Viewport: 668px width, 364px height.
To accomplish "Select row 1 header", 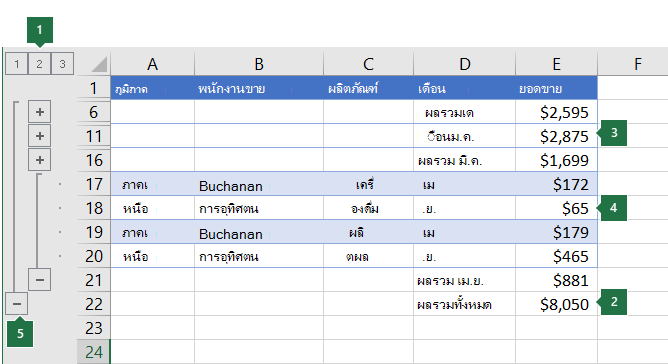I will click(94, 88).
